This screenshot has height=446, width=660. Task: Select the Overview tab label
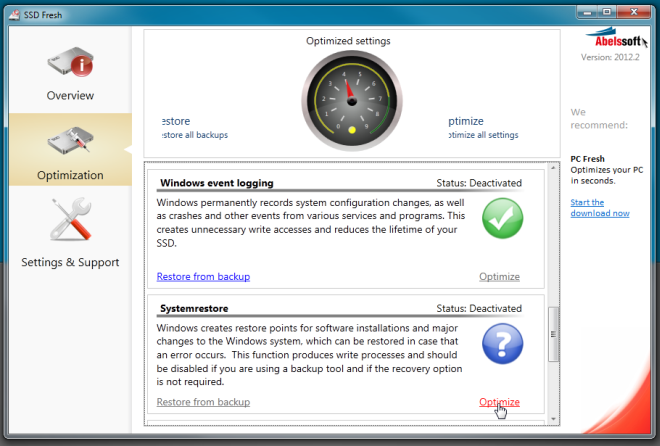pyautogui.click(x=70, y=96)
